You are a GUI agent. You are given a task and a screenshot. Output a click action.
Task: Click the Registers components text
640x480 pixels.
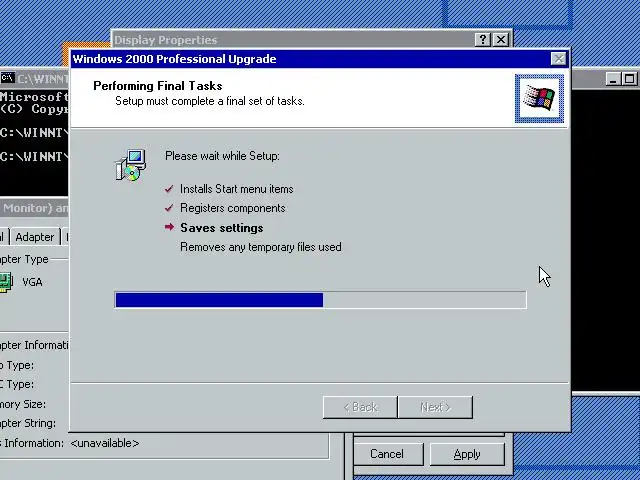(233, 208)
